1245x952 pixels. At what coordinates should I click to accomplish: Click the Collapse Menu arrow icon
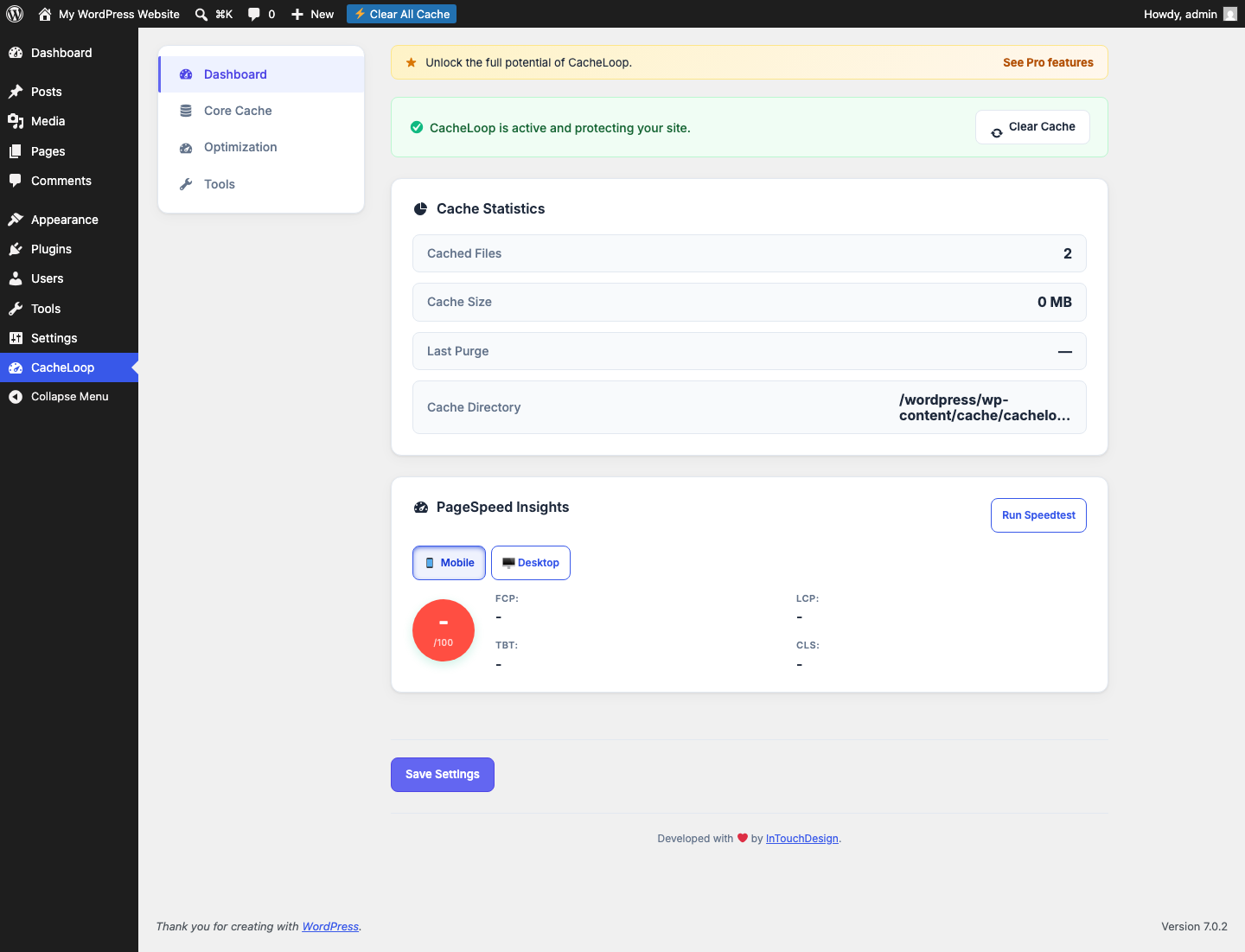[x=16, y=397]
